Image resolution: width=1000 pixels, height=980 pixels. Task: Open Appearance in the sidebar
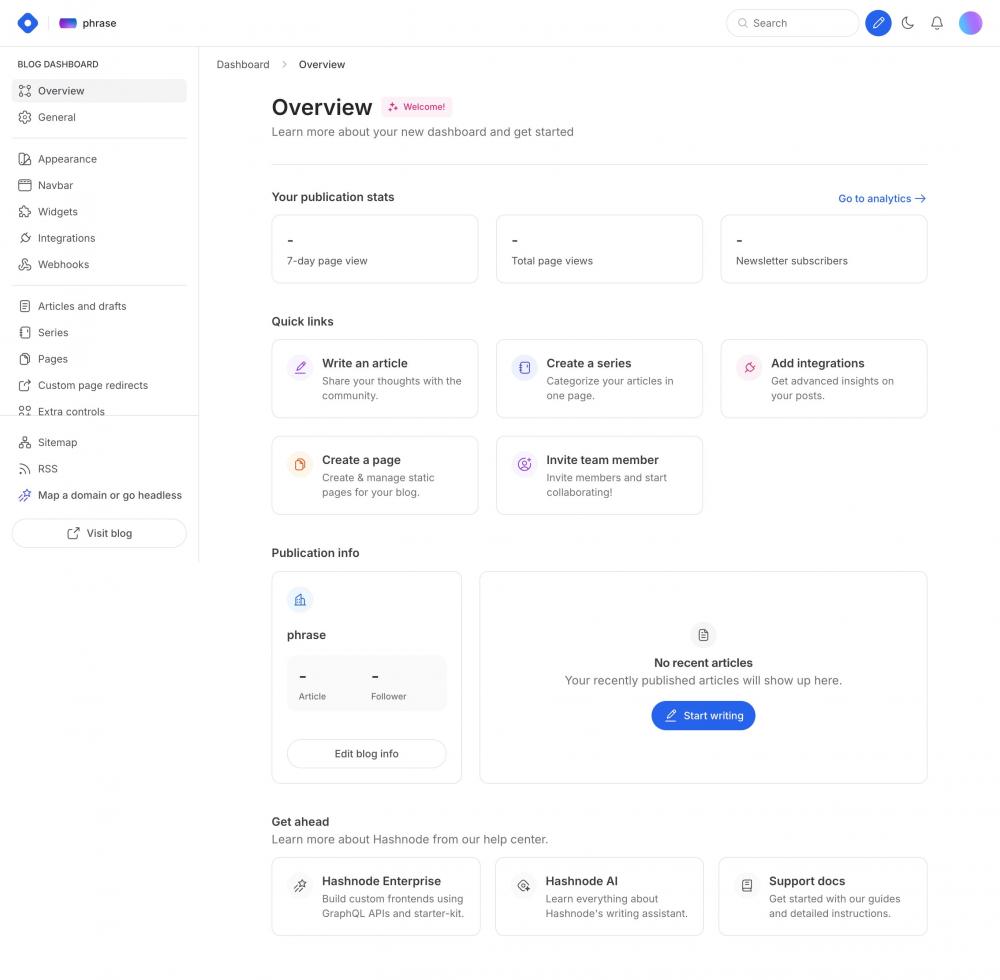(x=67, y=159)
